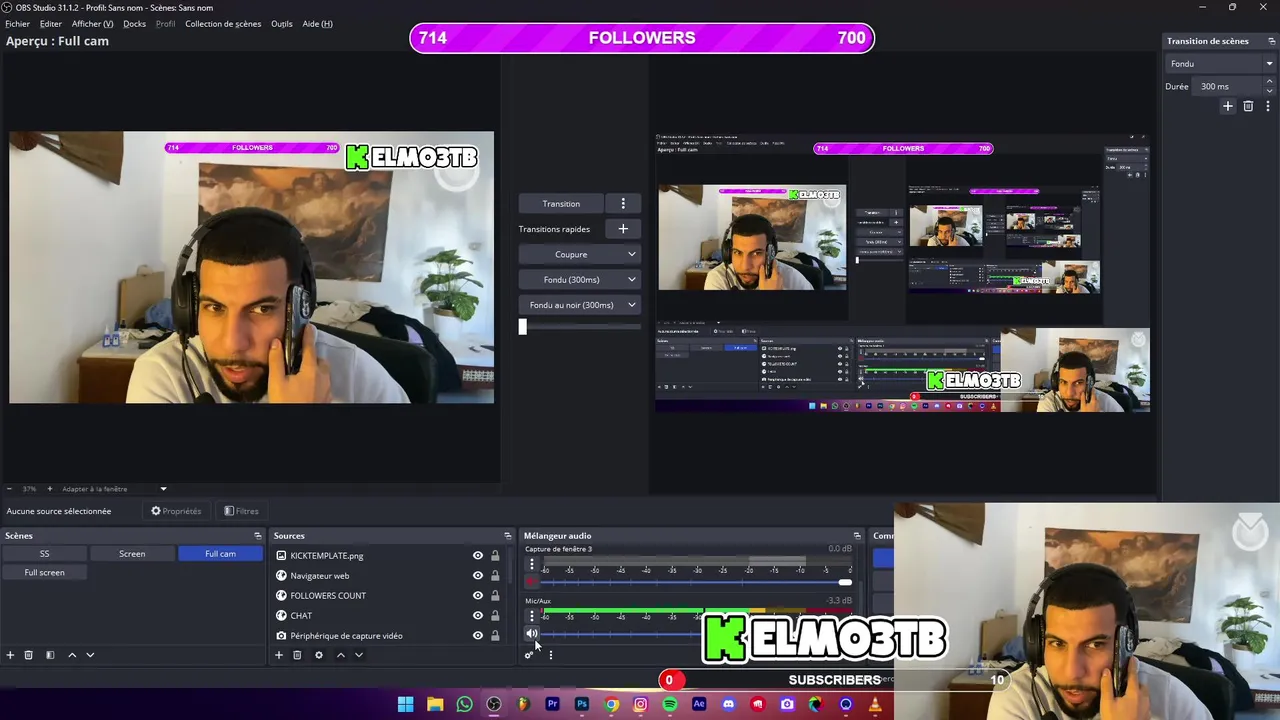Screen dimensions: 1280x720
Task: Delete scene transition trash icon in right panel
Action: [1248, 106]
